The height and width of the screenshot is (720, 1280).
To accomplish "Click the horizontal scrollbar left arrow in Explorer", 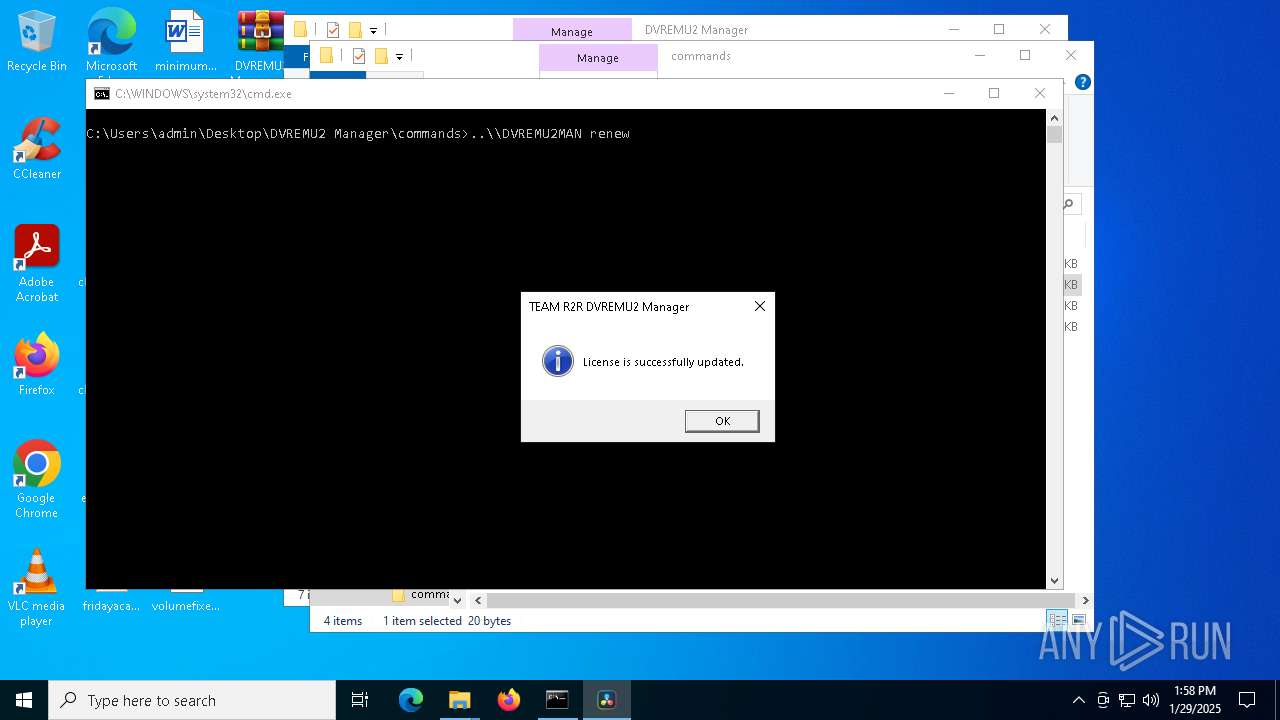I will [478, 600].
